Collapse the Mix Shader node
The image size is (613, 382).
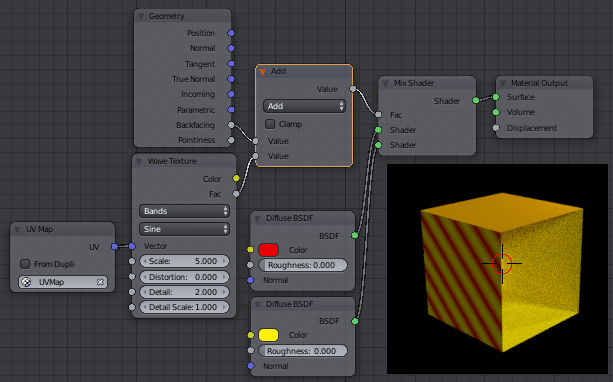tap(385, 84)
